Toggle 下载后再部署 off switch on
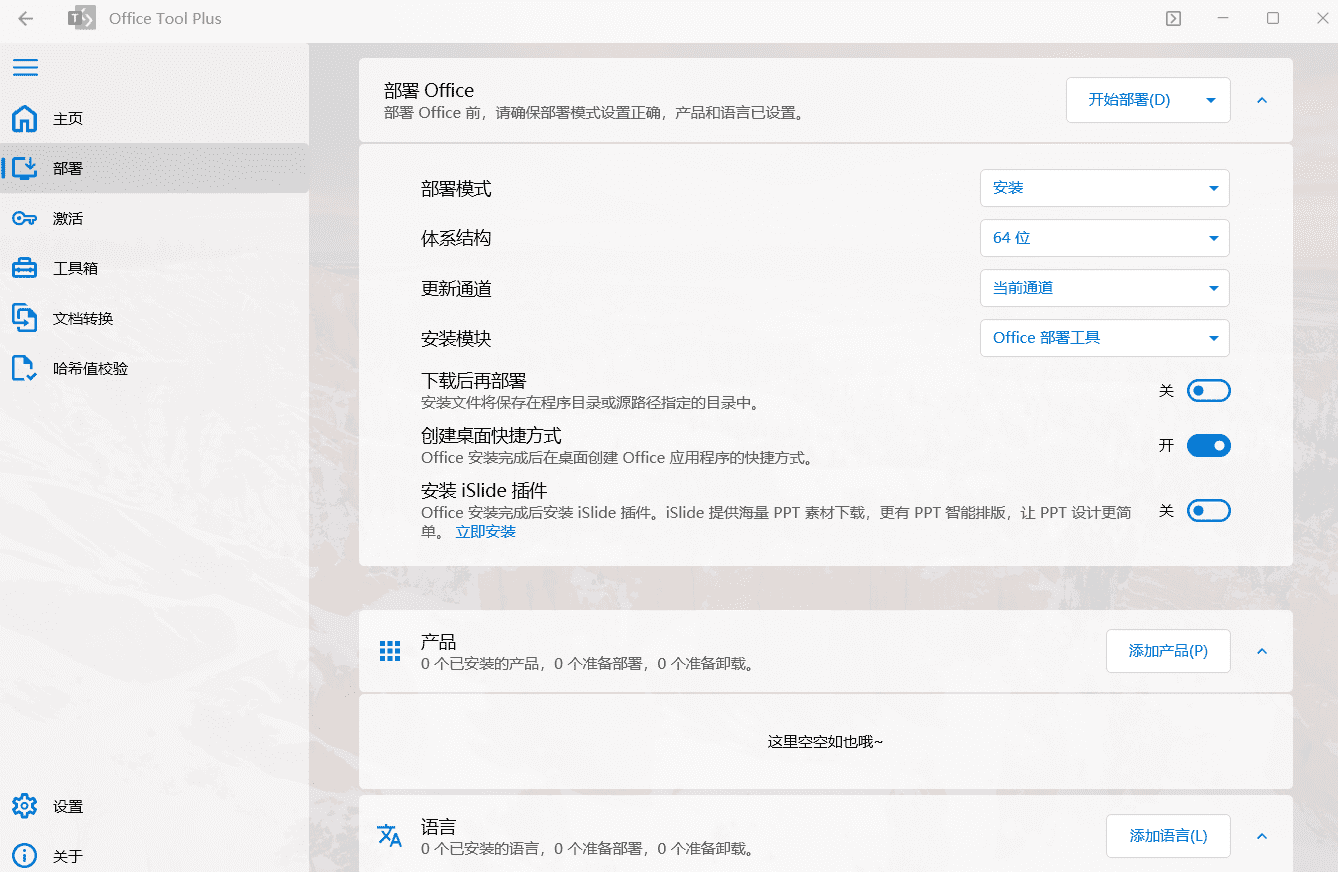This screenshot has height=872, width=1338. (x=1208, y=390)
